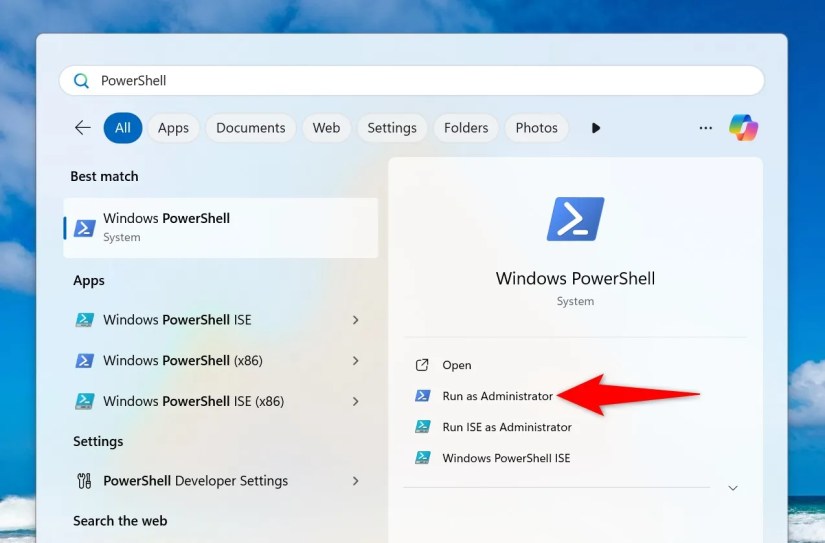Screen dimensions: 825x543
Task: Open Windows PowerShell ISE (x86) result
Action: (x=220, y=401)
